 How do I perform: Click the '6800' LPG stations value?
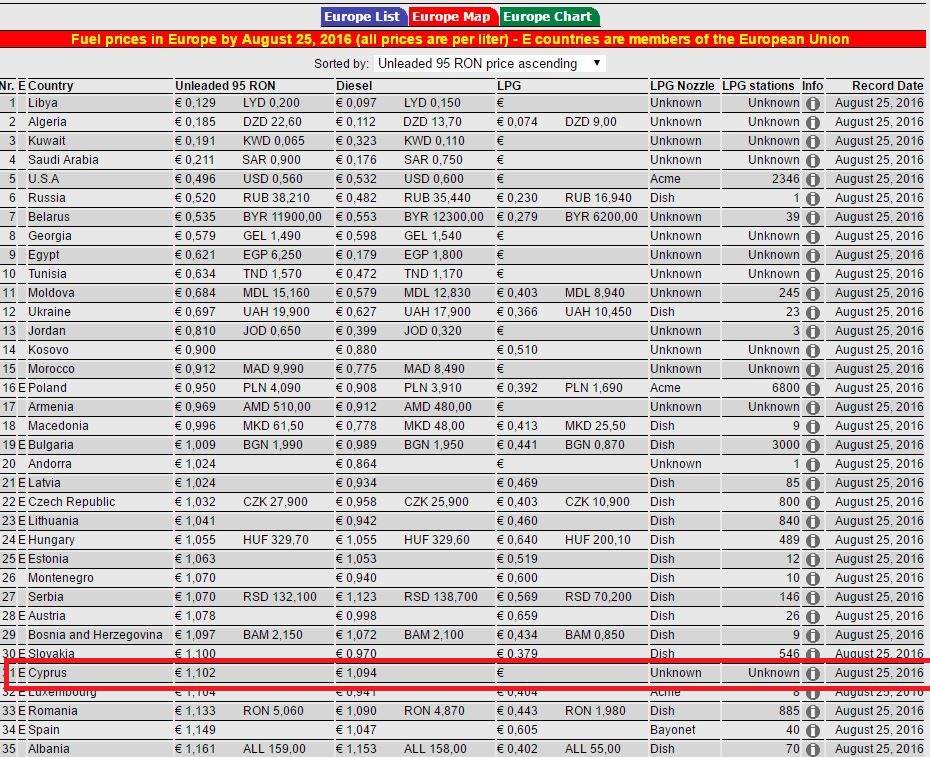point(785,387)
